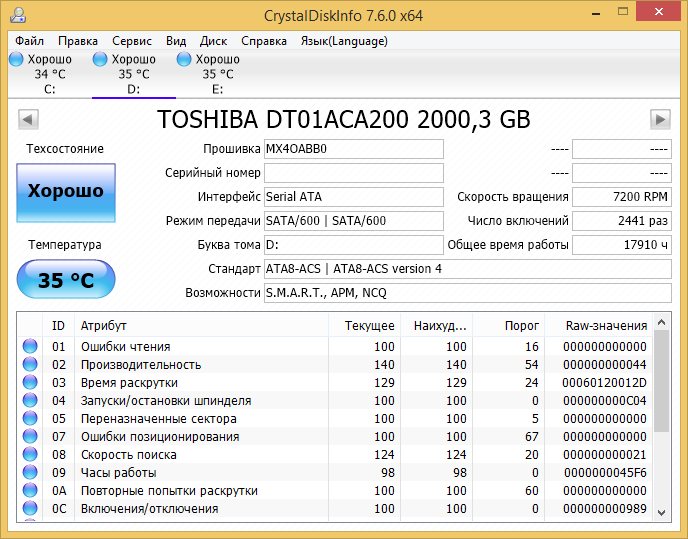
Task: Click status circle for attribute 01
Action: pos(30,346)
